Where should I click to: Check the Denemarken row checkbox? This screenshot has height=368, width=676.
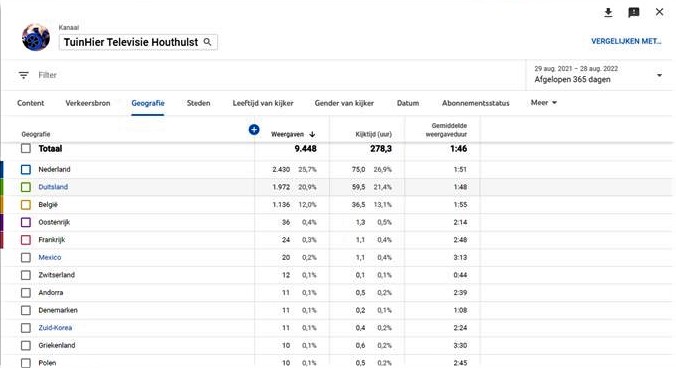coord(26,310)
